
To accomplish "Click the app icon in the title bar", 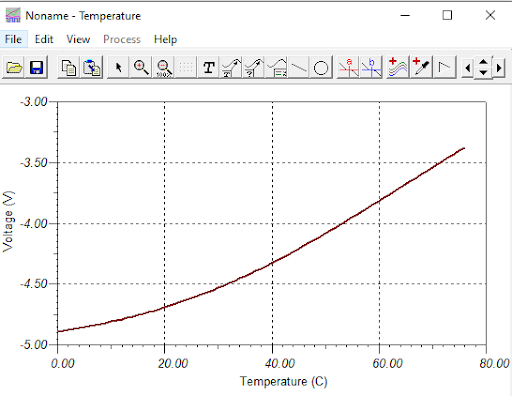I will [x=13, y=15].
